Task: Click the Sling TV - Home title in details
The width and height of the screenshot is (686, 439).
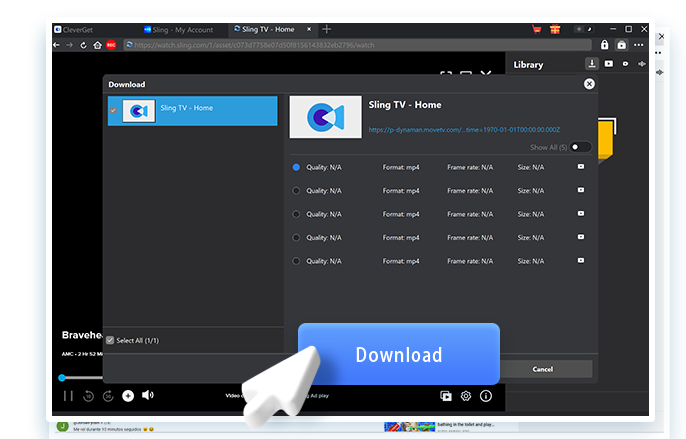Action: click(x=405, y=105)
